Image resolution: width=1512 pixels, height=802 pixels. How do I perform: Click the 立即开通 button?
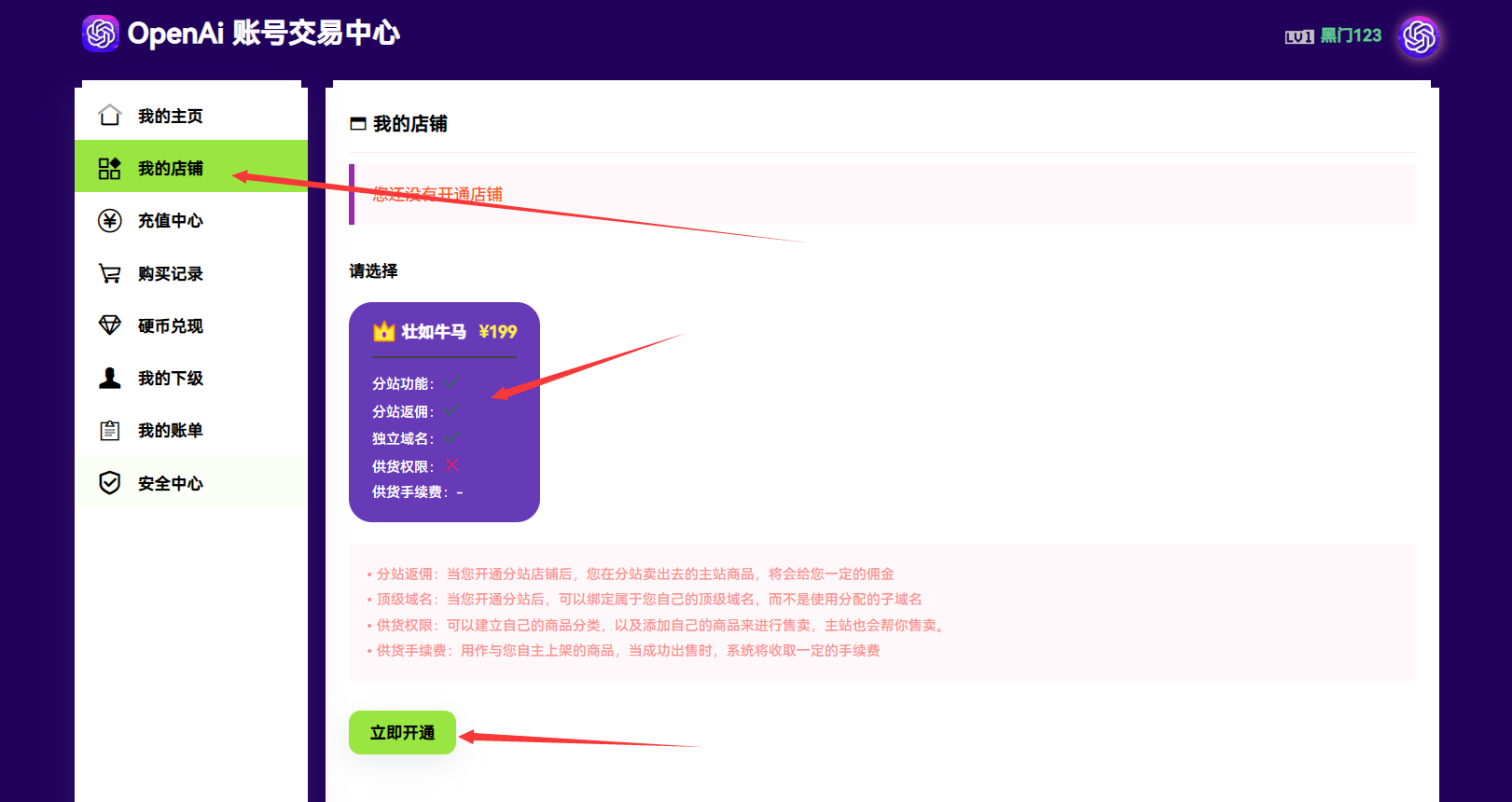[402, 732]
